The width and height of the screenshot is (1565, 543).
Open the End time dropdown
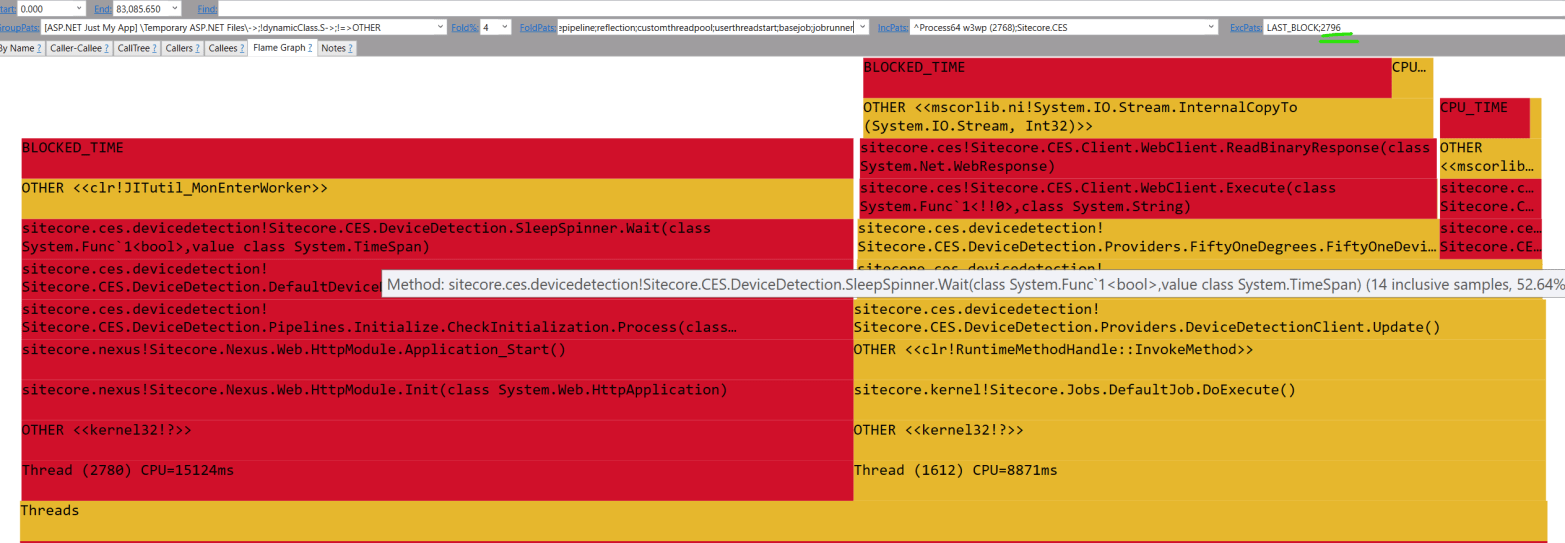point(176,8)
